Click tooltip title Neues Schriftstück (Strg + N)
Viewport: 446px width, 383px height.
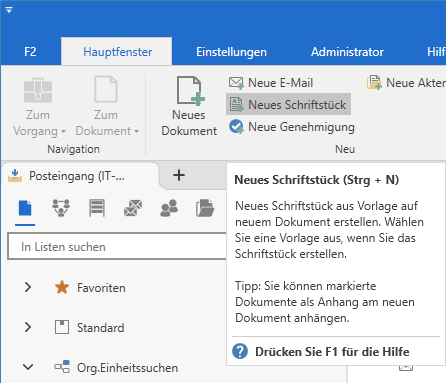coord(317,180)
